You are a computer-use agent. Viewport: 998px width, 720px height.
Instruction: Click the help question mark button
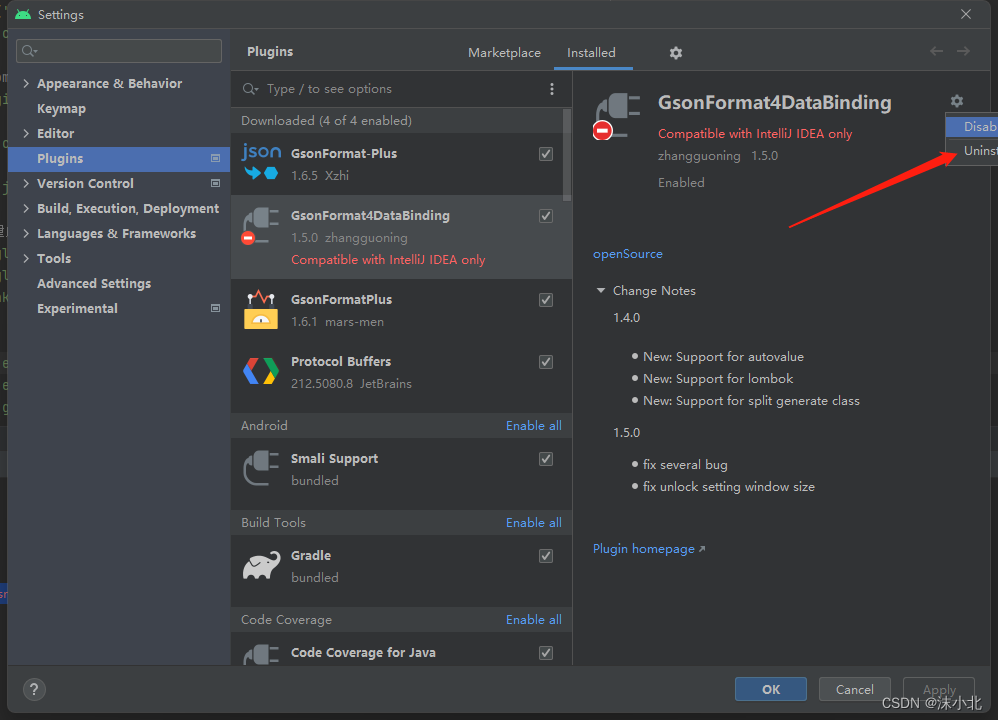pyautogui.click(x=34, y=689)
